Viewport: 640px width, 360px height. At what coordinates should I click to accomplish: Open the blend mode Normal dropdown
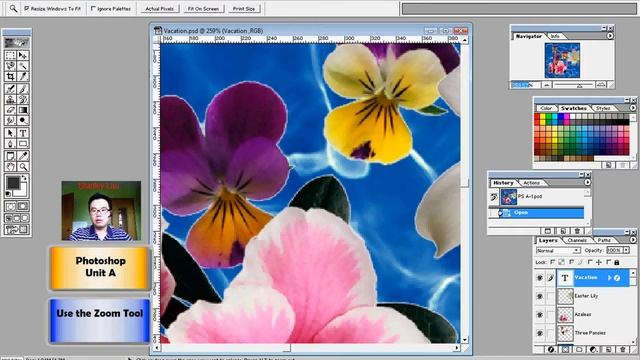pyautogui.click(x=558, y=250)
